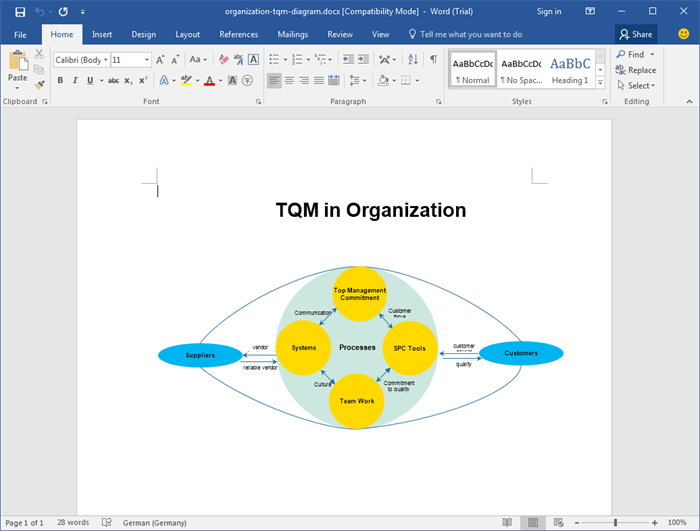Screen dimensions: 700x531
Task: Open the font size dropdown
Action: pyautogui.click(x=147, y=60)
